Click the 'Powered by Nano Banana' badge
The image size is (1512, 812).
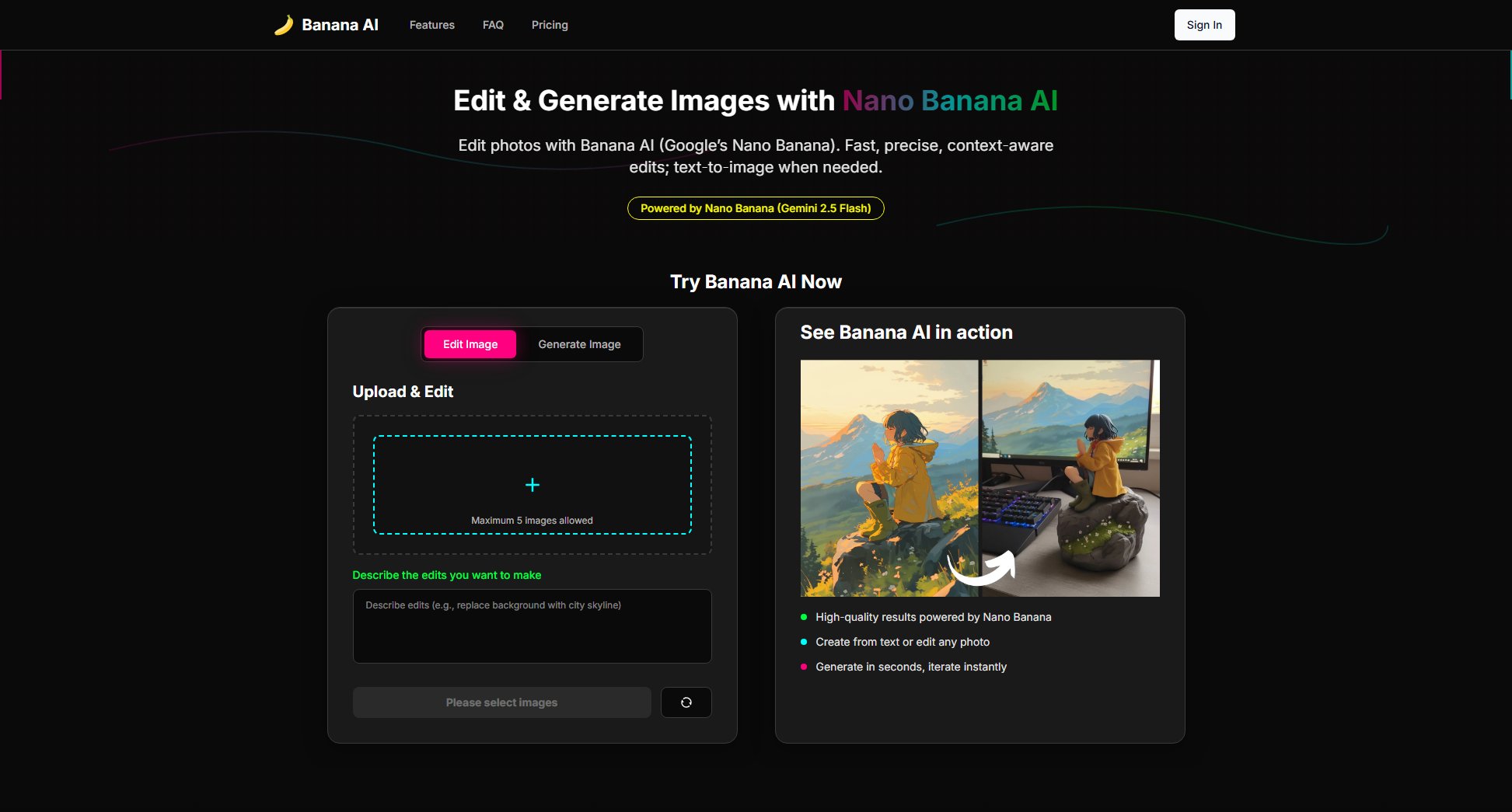click(756, 208)
